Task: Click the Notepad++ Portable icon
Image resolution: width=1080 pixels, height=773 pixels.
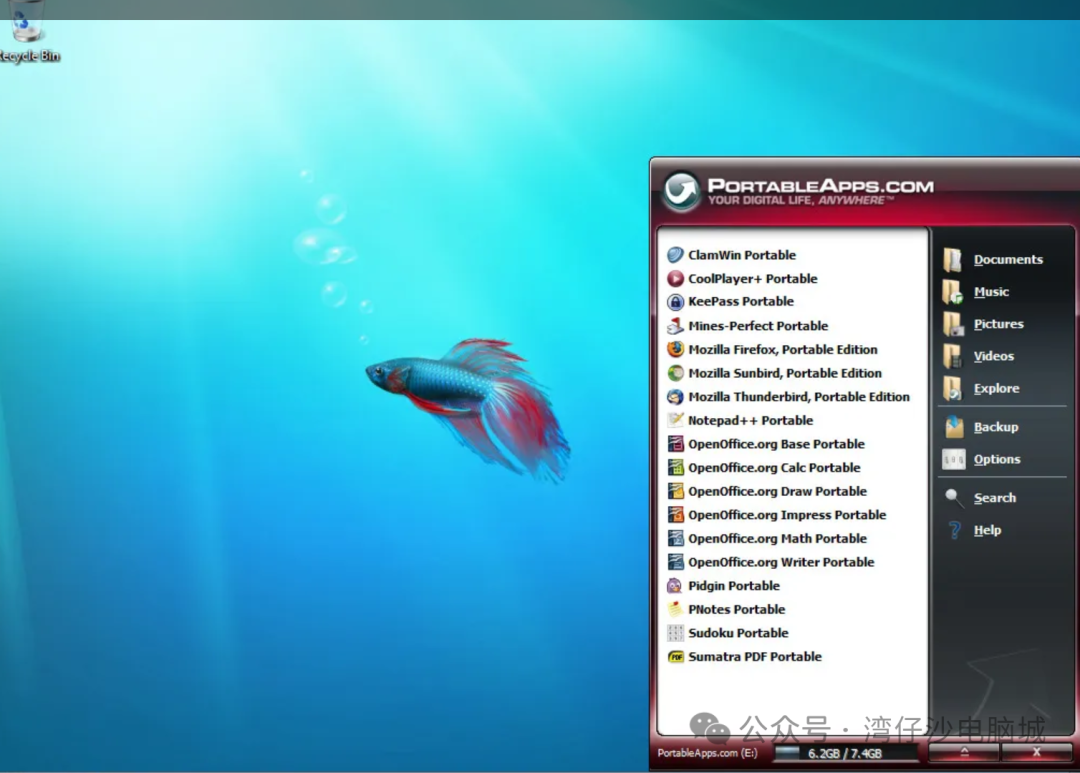Action: (x=675, y=420)
